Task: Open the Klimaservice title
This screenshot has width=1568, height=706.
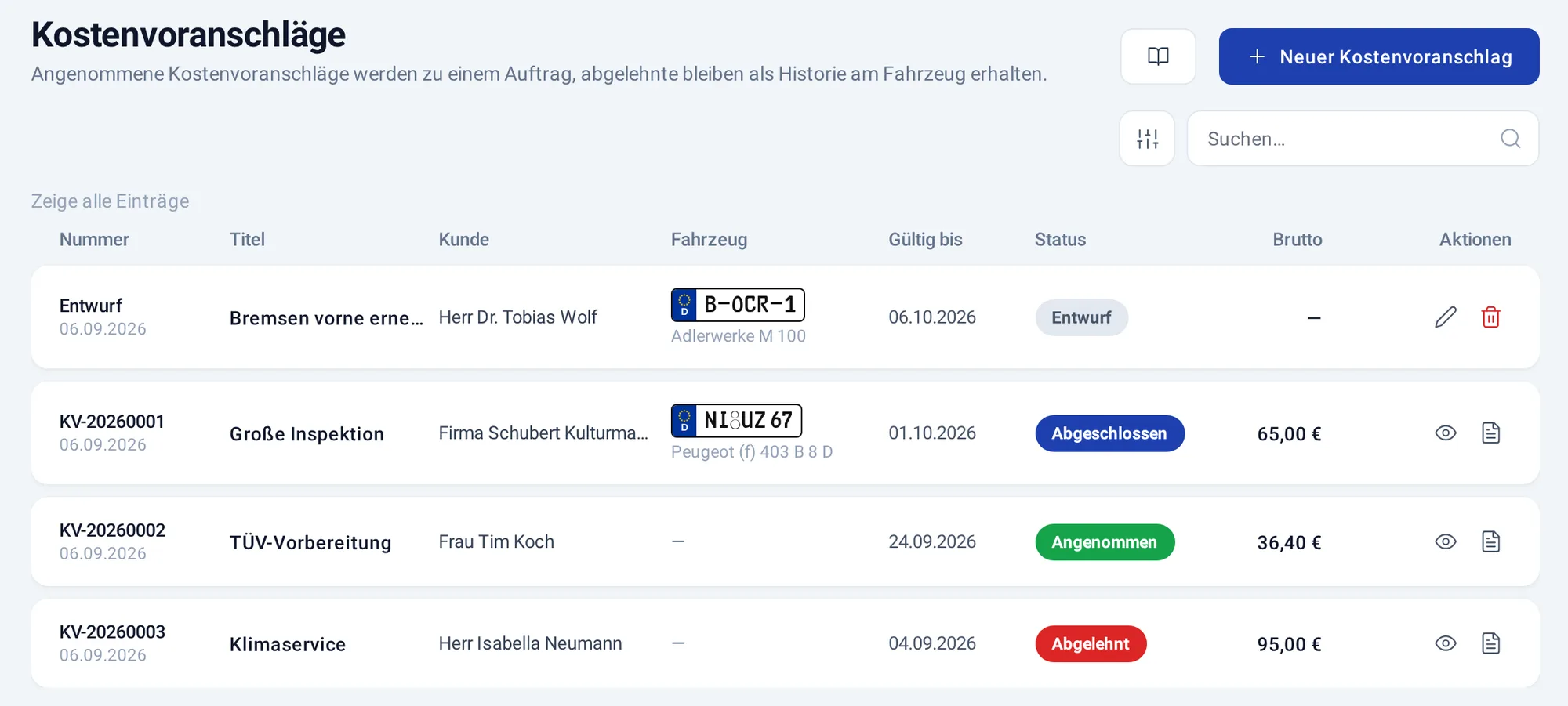Action: 288,644
